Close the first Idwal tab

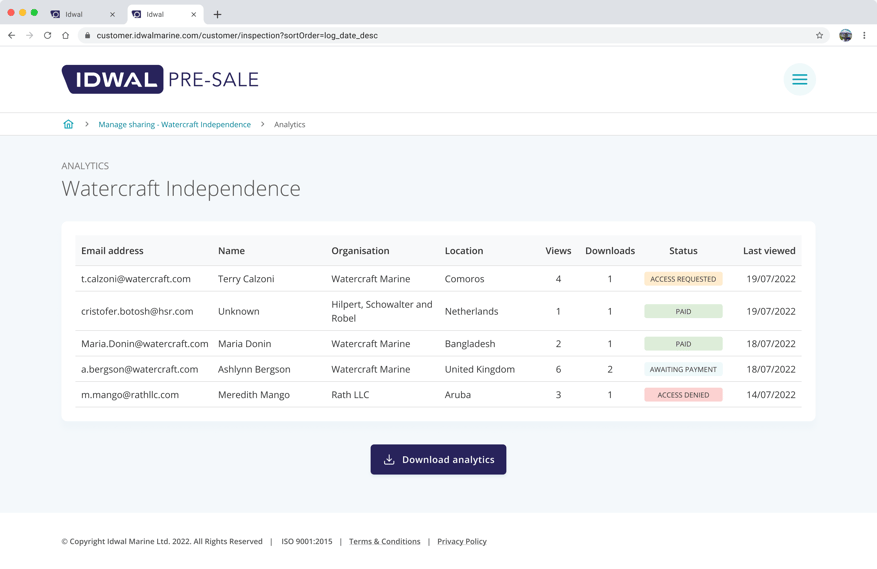(x=112, y=15)
